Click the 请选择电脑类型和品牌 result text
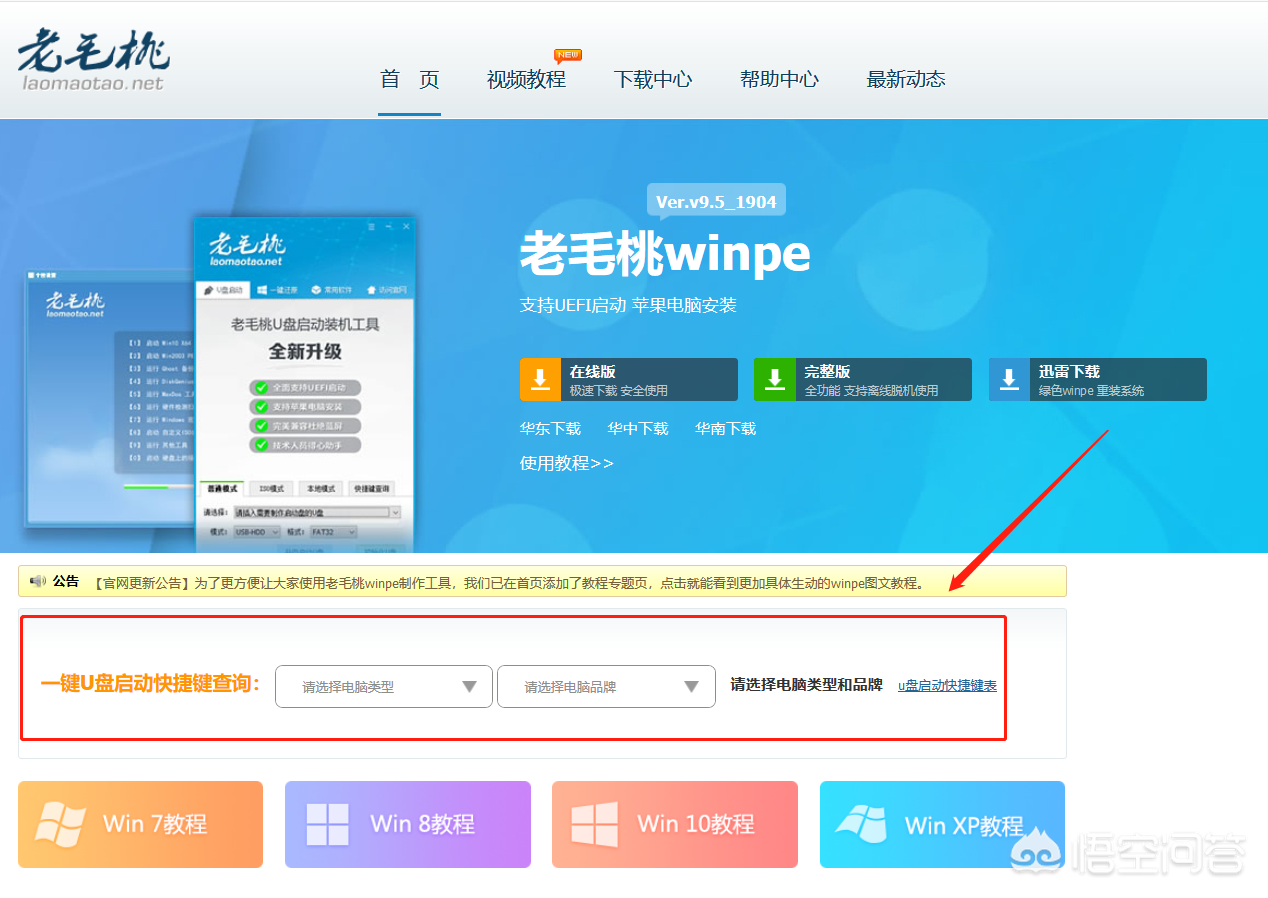The height and width of the screenshot is (898, 1268). (x=807, y=685)
